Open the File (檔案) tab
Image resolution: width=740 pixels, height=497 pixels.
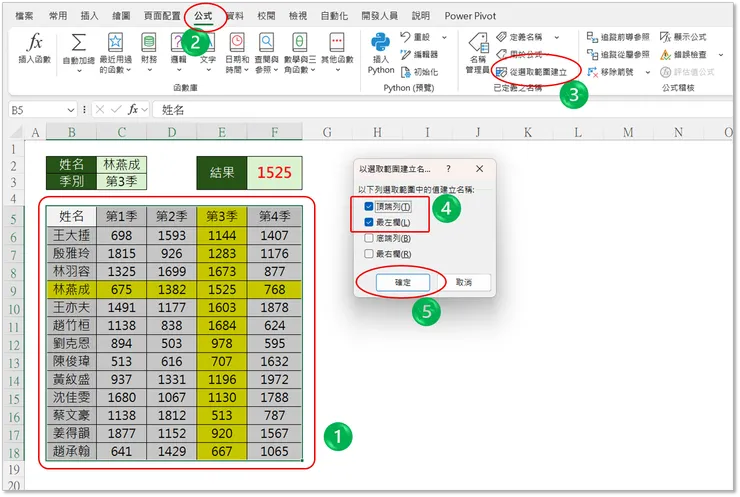coord(24,16)
